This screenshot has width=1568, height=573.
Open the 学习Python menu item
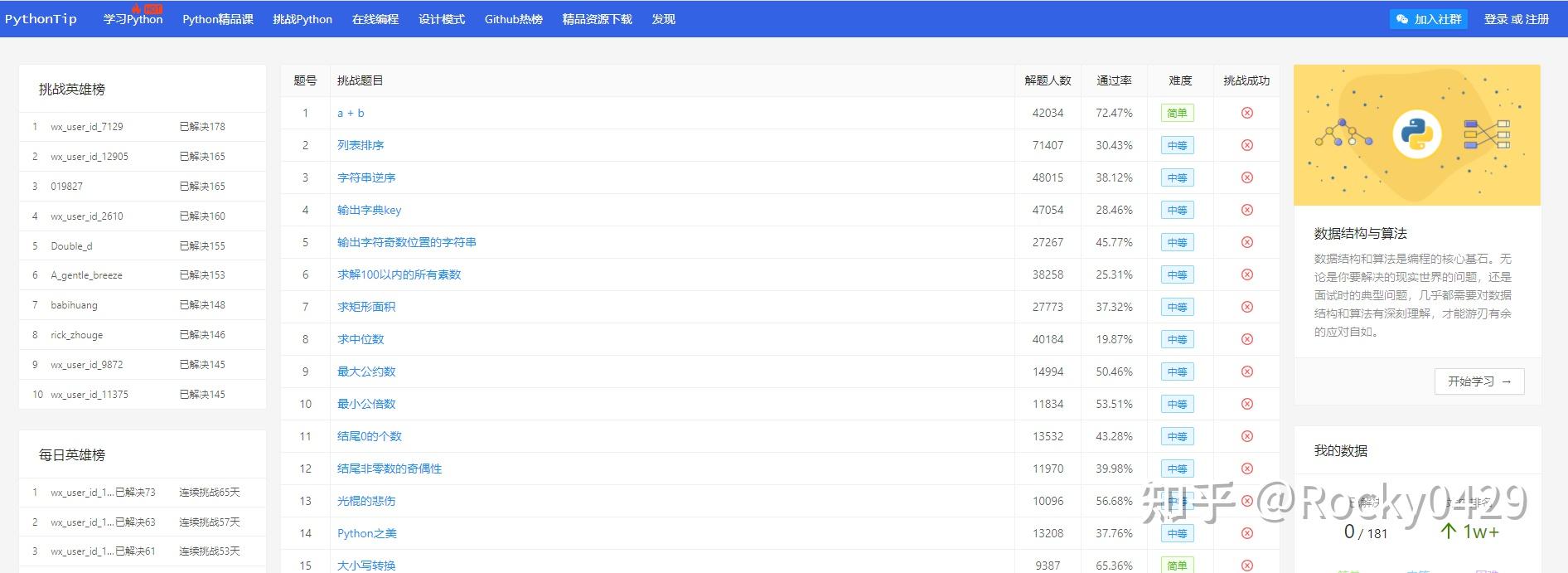pos(133,19)
